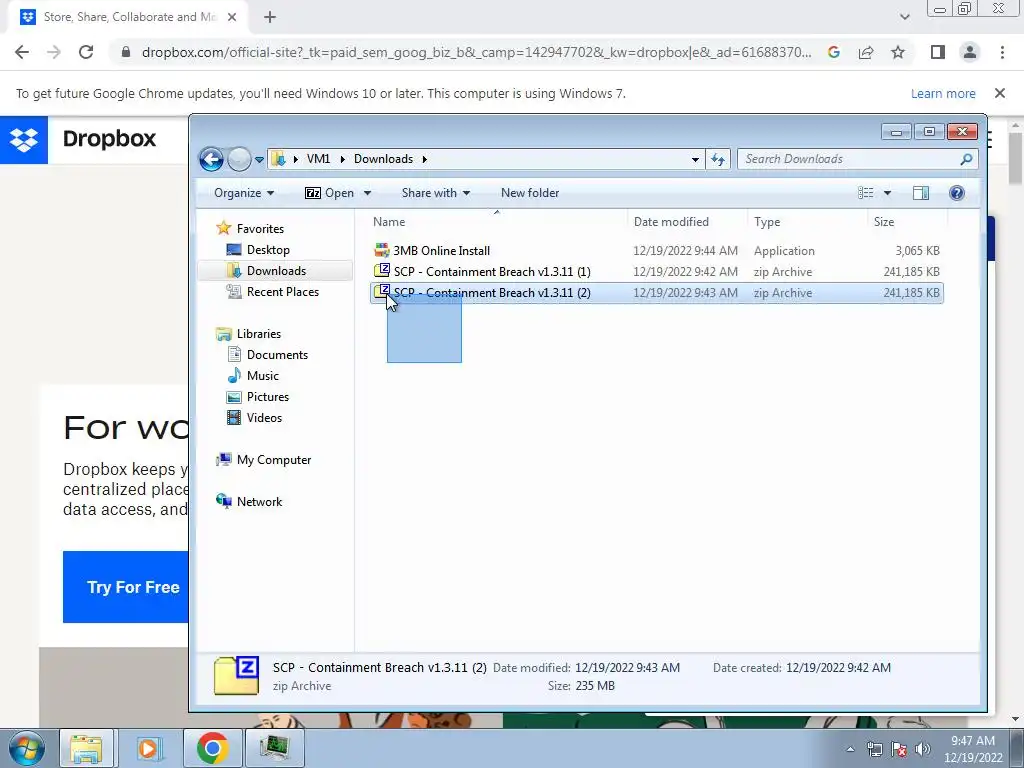
Task: Reload the Dropbox page in Chrome
Action: click(86, 52)
